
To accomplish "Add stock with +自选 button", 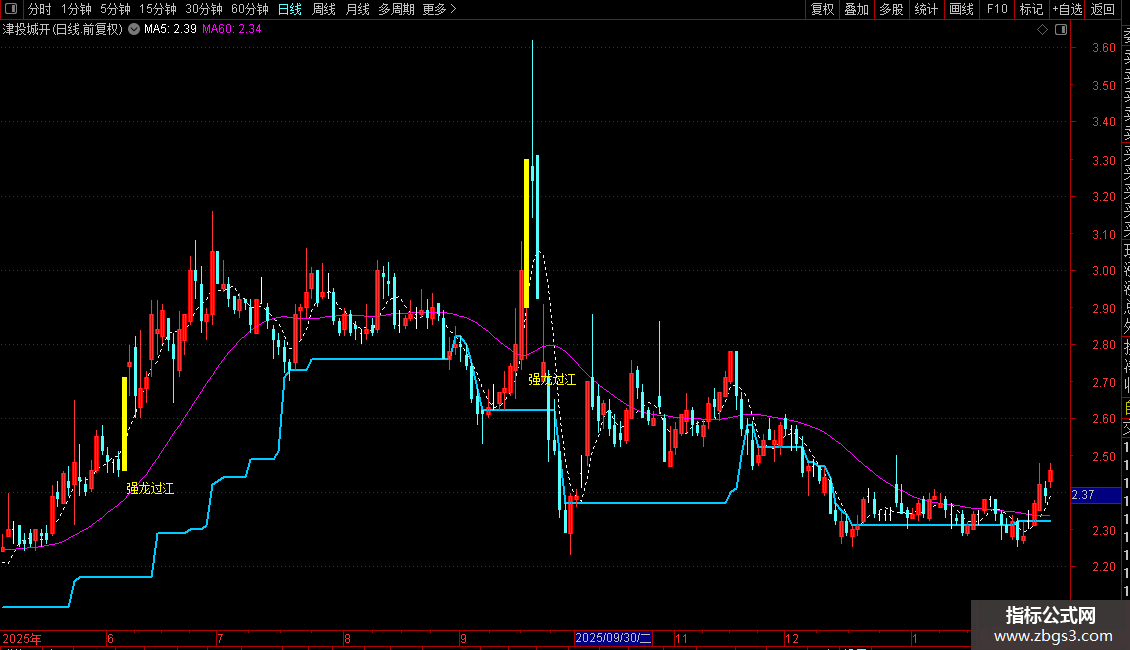I will pyautogui.click(x=1067, y=9).
